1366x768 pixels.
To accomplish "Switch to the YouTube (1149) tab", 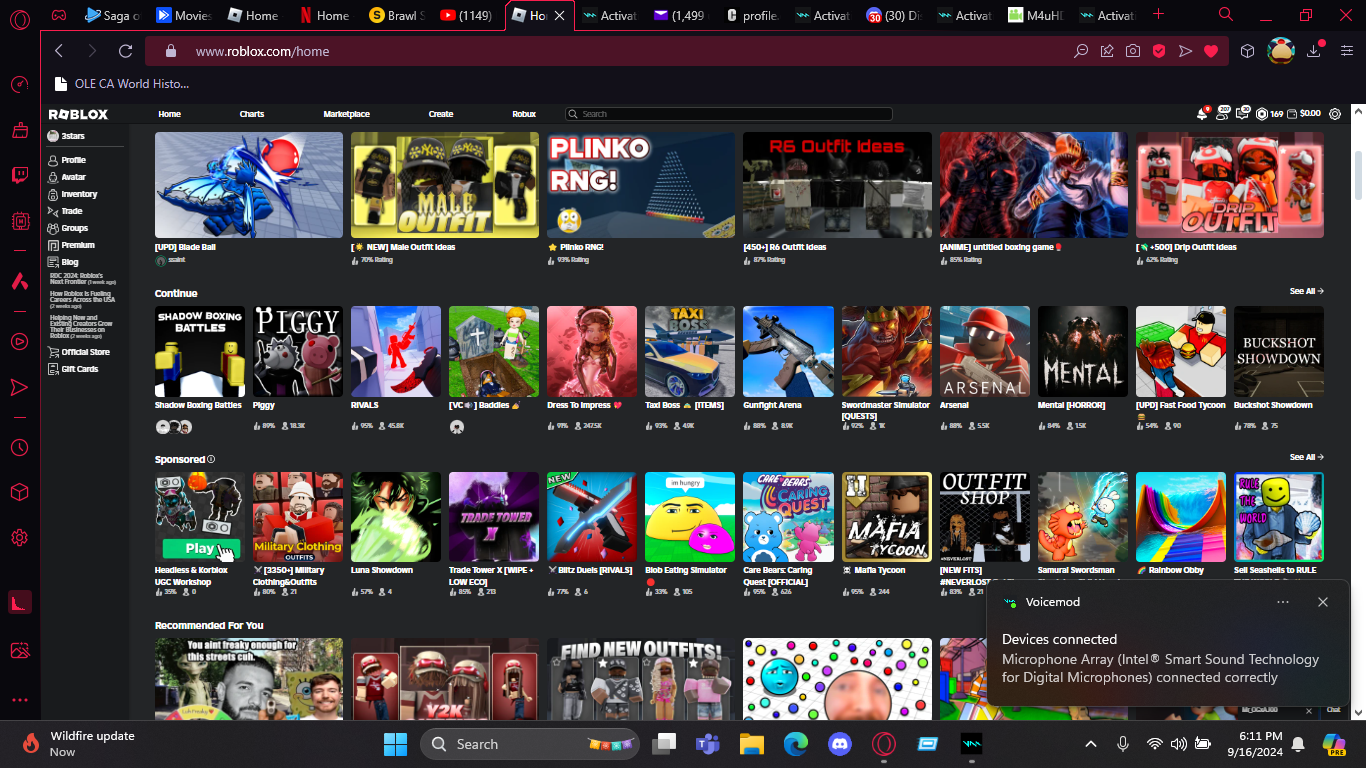I will (467, 15).
